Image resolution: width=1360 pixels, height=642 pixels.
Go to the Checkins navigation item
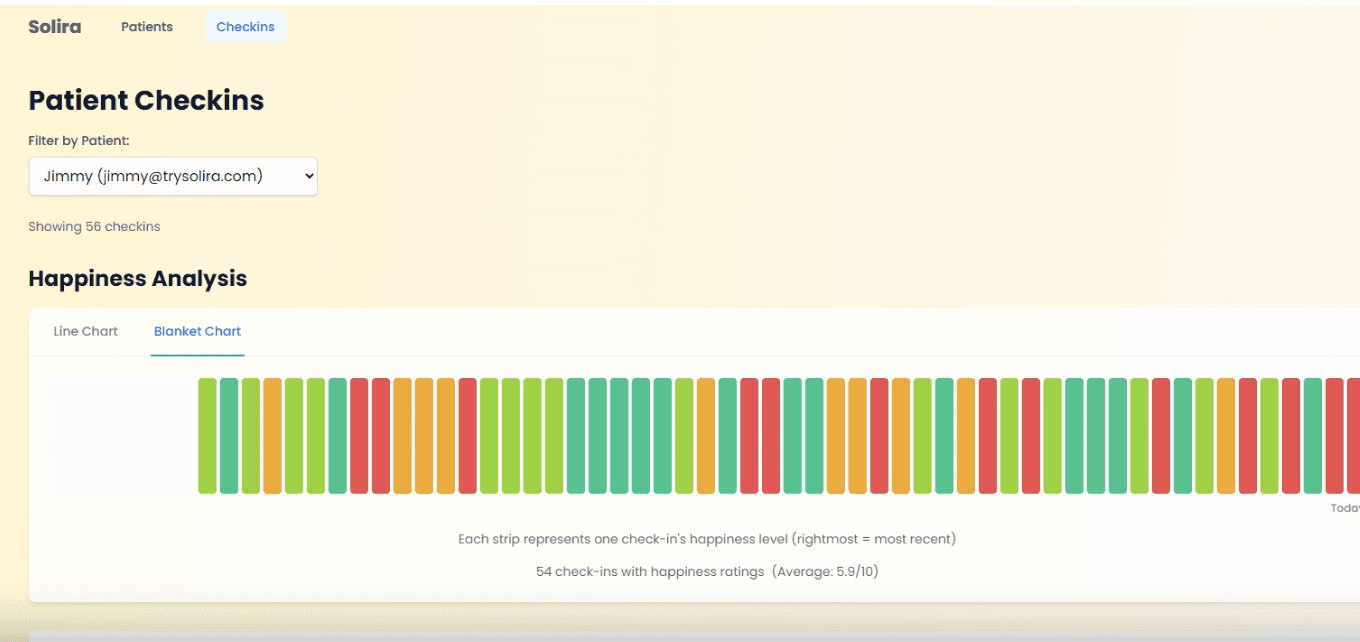[245, 27]
